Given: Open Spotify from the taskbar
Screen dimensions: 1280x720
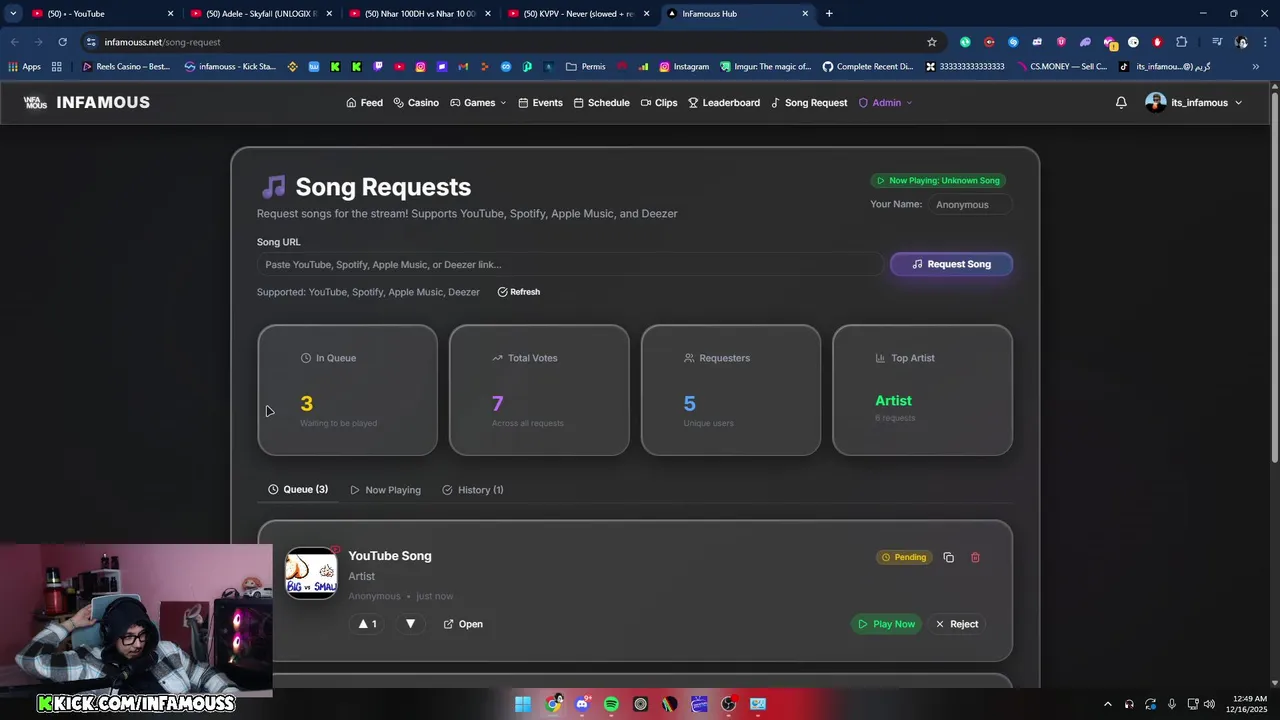Looking at the screenshot, I should pos(611,704).
